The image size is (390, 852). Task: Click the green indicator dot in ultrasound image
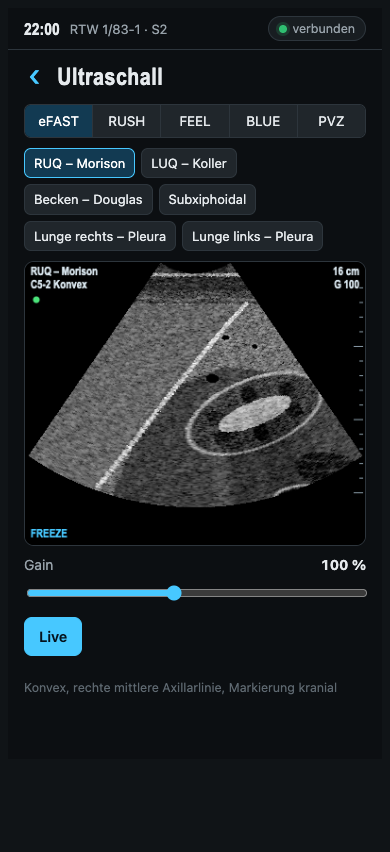point(36,299)
